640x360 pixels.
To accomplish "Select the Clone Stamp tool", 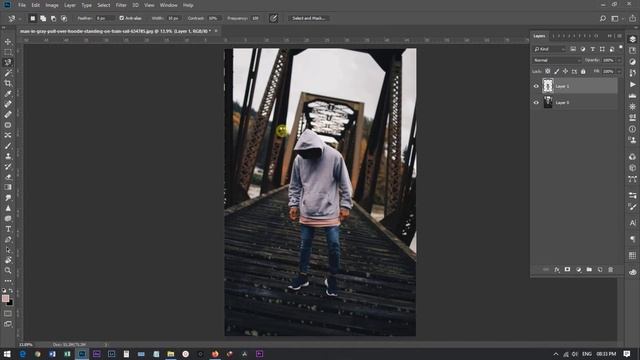I will [x=8, y=156].
